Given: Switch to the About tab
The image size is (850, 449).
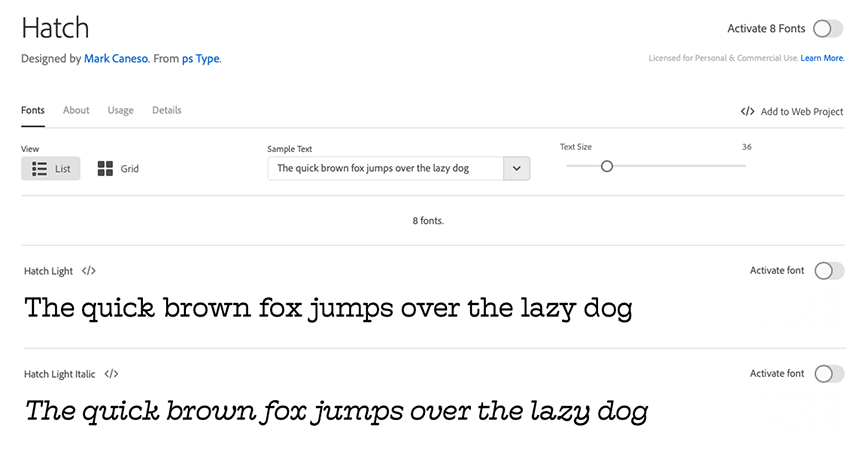Looking at the screenshot, I should [76, 110].
